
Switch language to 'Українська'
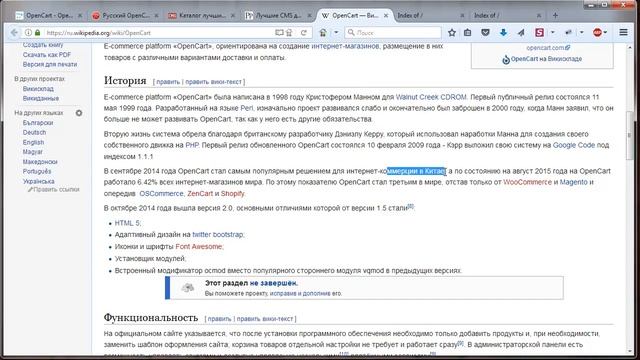coord(39,181)
